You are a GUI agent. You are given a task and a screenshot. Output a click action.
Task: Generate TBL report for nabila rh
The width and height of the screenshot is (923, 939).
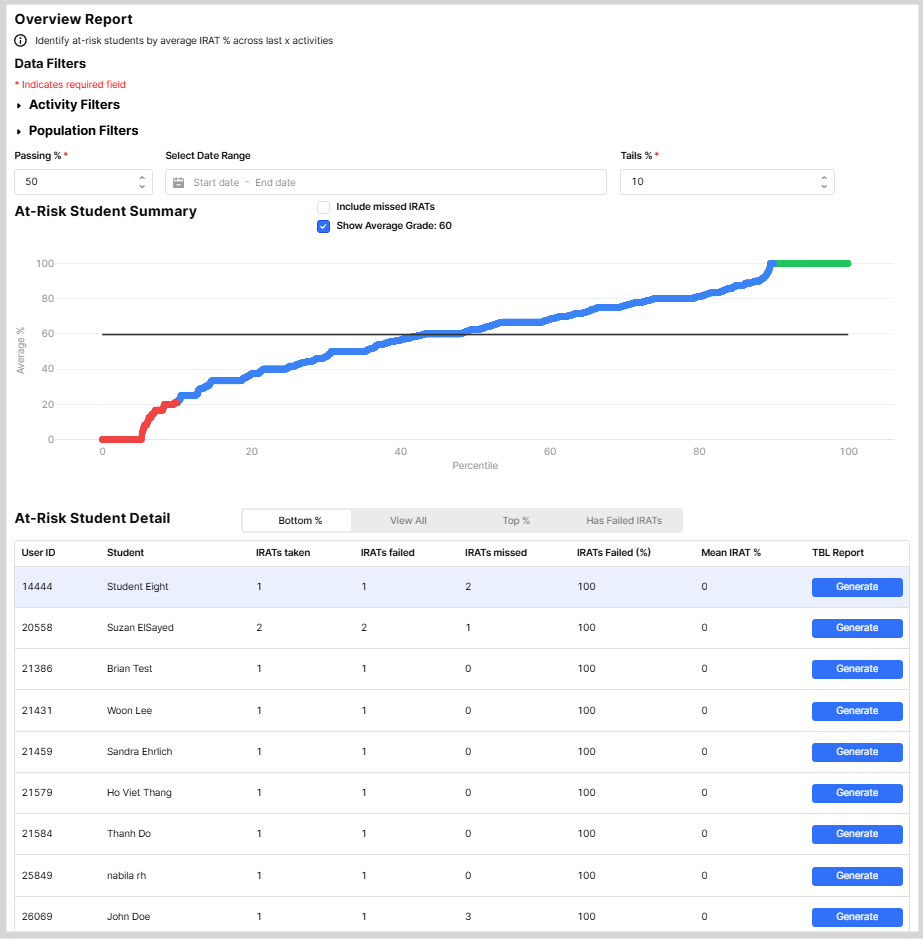pyautogui.click(x=857, y=876)
